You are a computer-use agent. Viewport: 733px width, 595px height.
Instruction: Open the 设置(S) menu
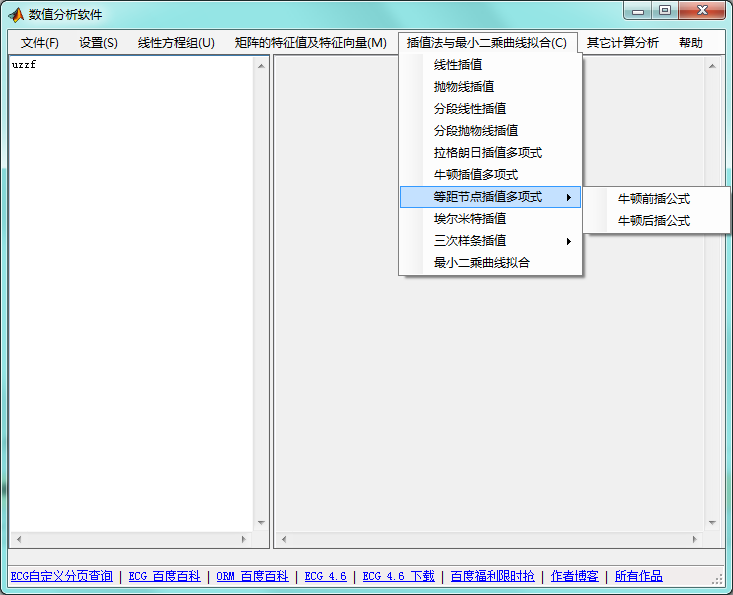(x=98, y=43)
